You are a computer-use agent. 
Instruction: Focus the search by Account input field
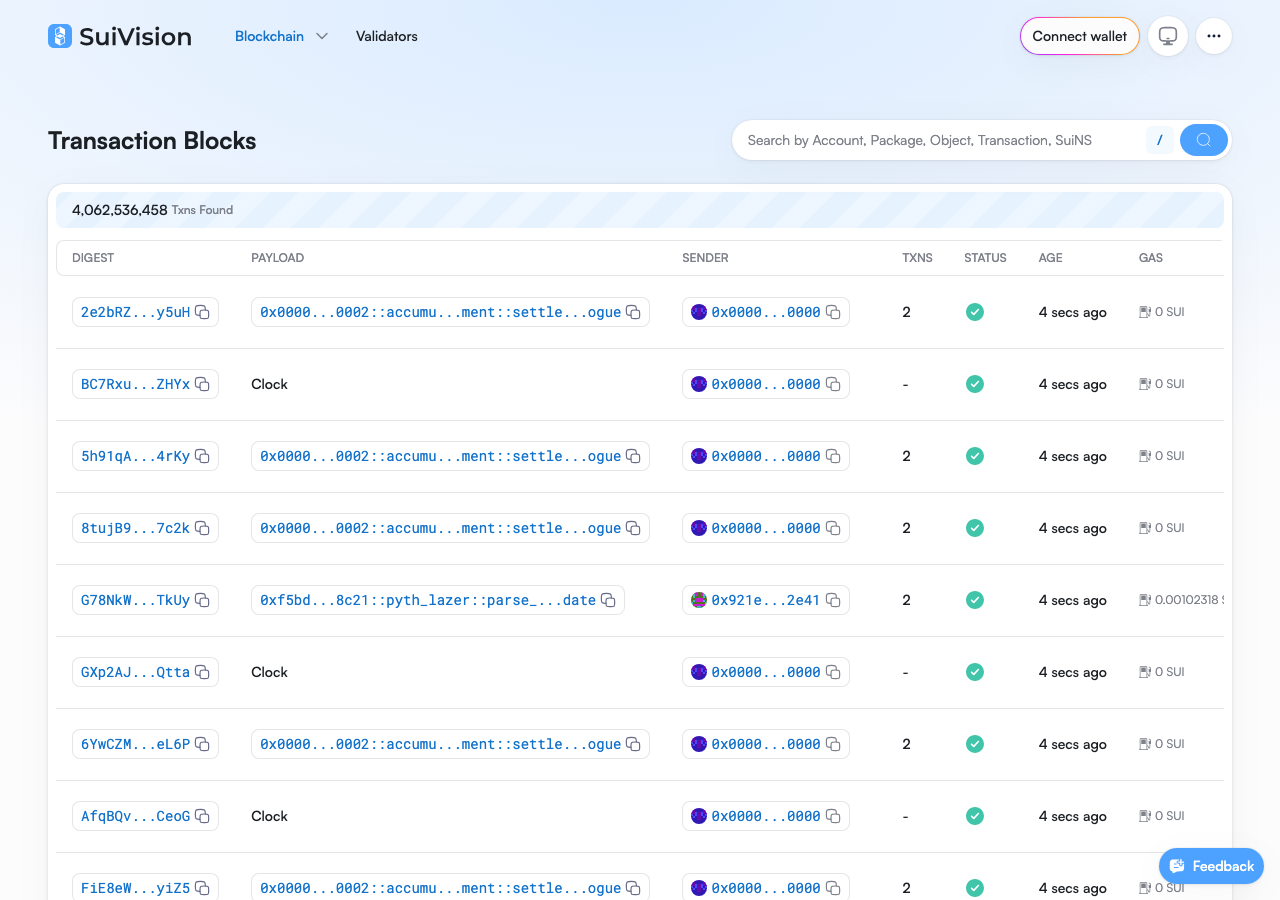(940, 140)
